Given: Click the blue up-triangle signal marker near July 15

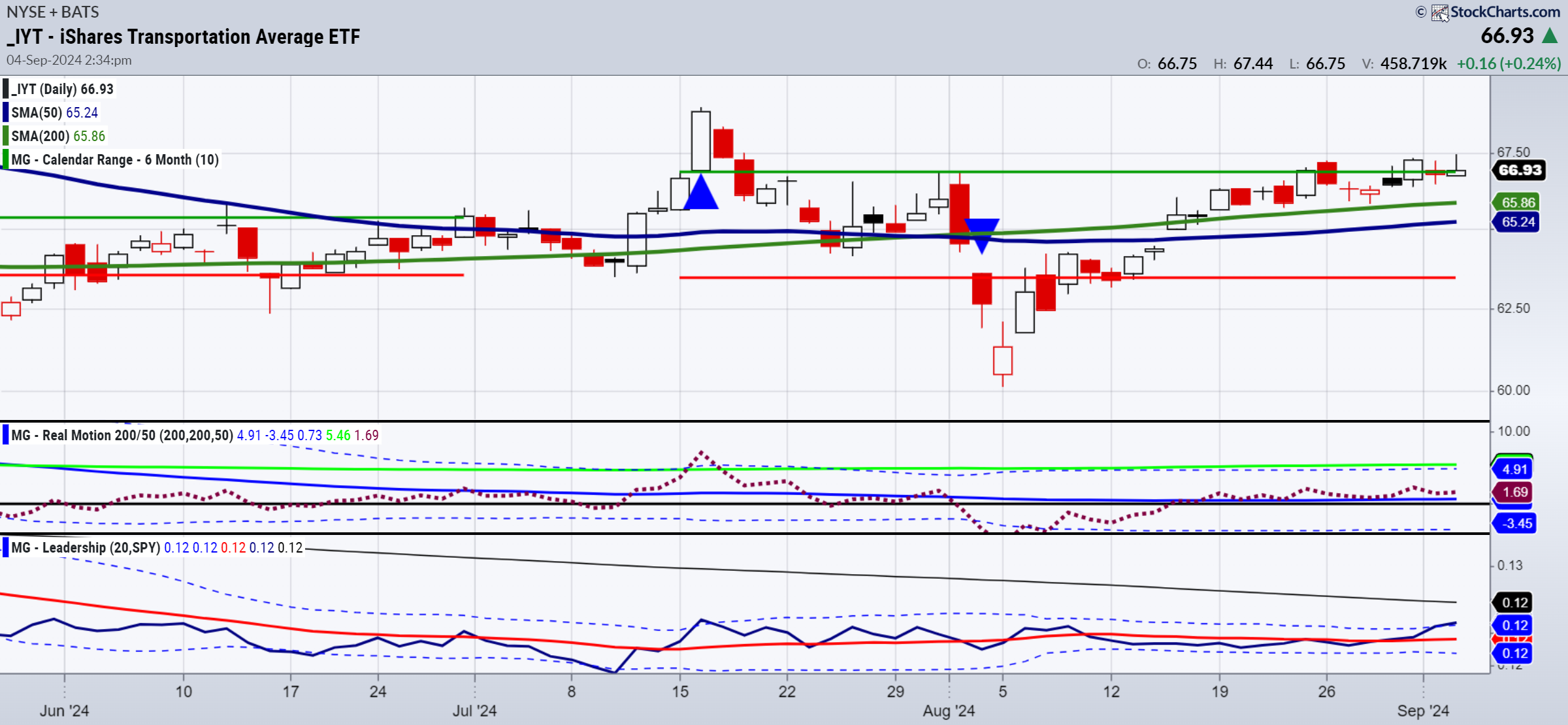Looking at the screenshot, I should 700,191.
